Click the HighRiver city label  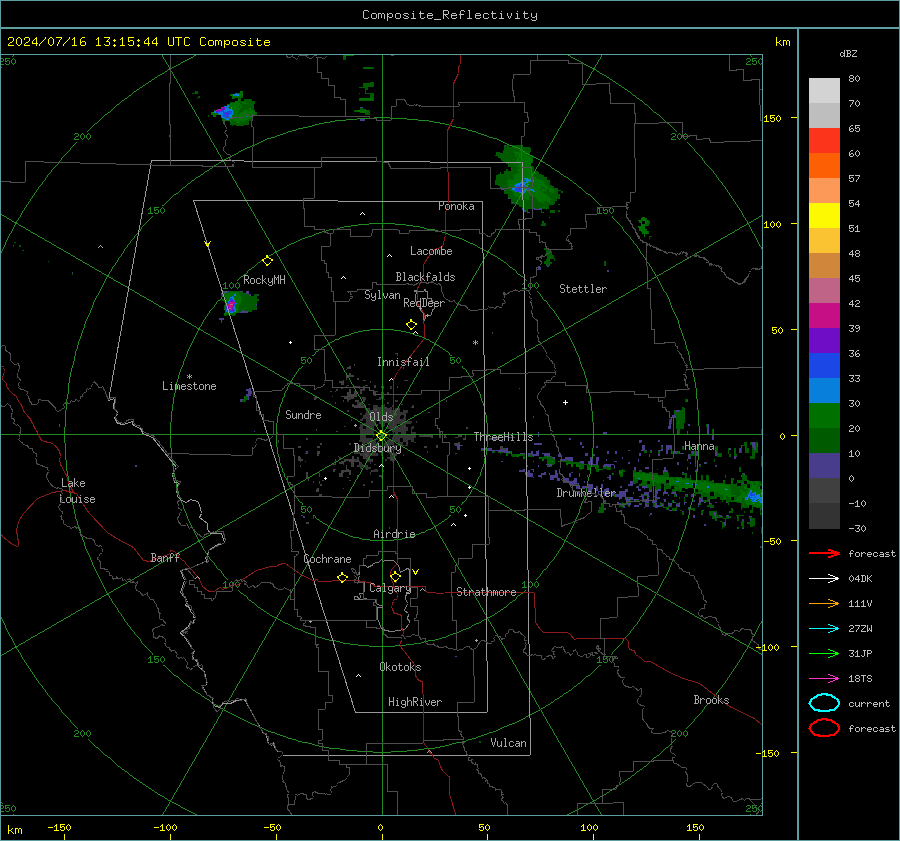tap(415, 702)
